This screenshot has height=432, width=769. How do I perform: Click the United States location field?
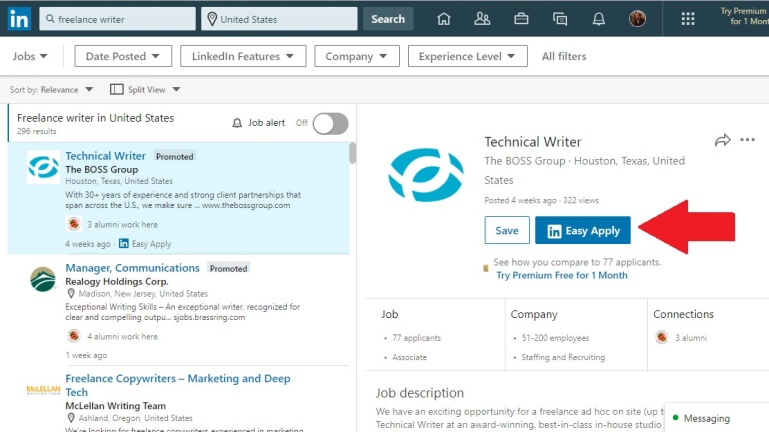tap(279, 19)
